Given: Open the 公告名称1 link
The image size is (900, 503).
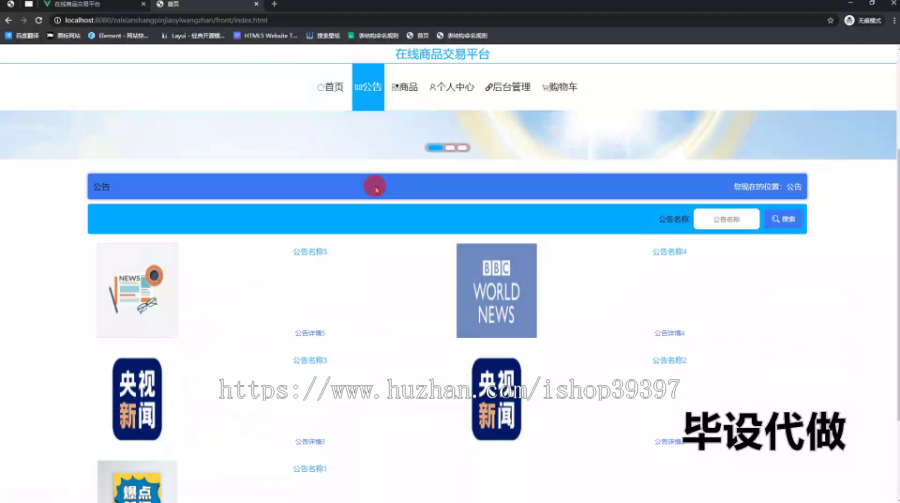Looking at the screenshot, I should (310, 469).
